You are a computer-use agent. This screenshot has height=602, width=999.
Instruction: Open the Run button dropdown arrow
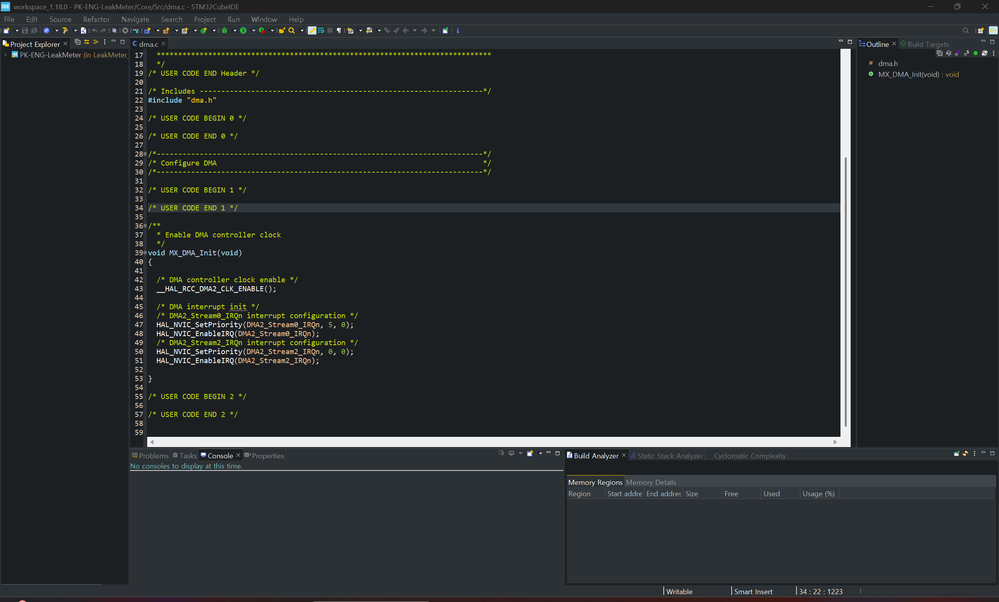click(251, 31)
